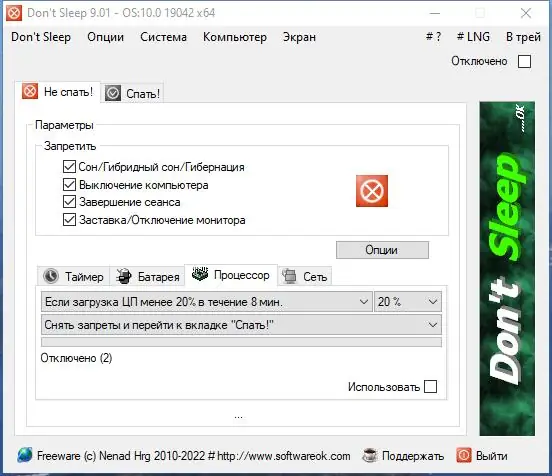Open the # LNG language menu

[x=473, y=37]
